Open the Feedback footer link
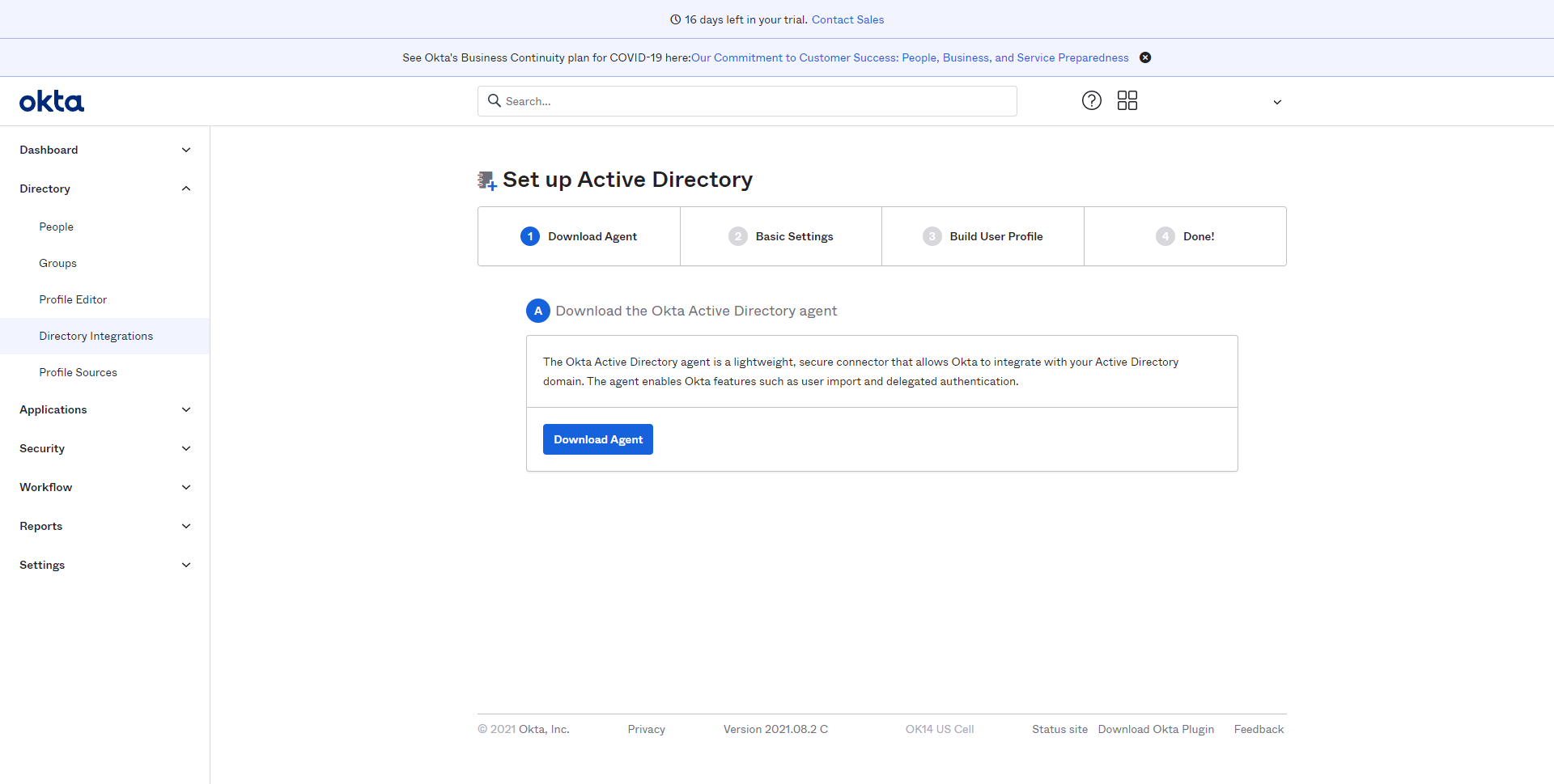This screenshot has height=784, width=1554. [1259, 729]
